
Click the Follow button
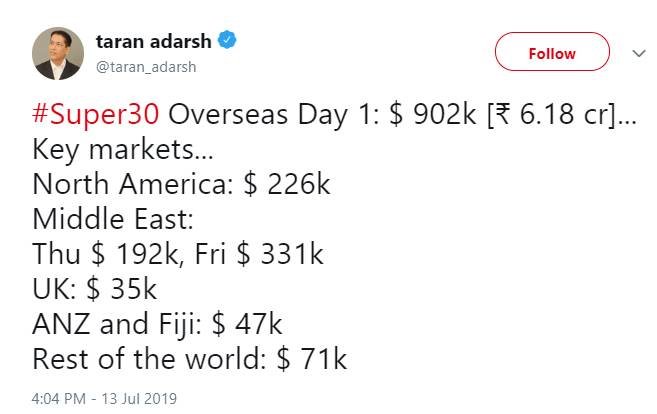point(552,52)
